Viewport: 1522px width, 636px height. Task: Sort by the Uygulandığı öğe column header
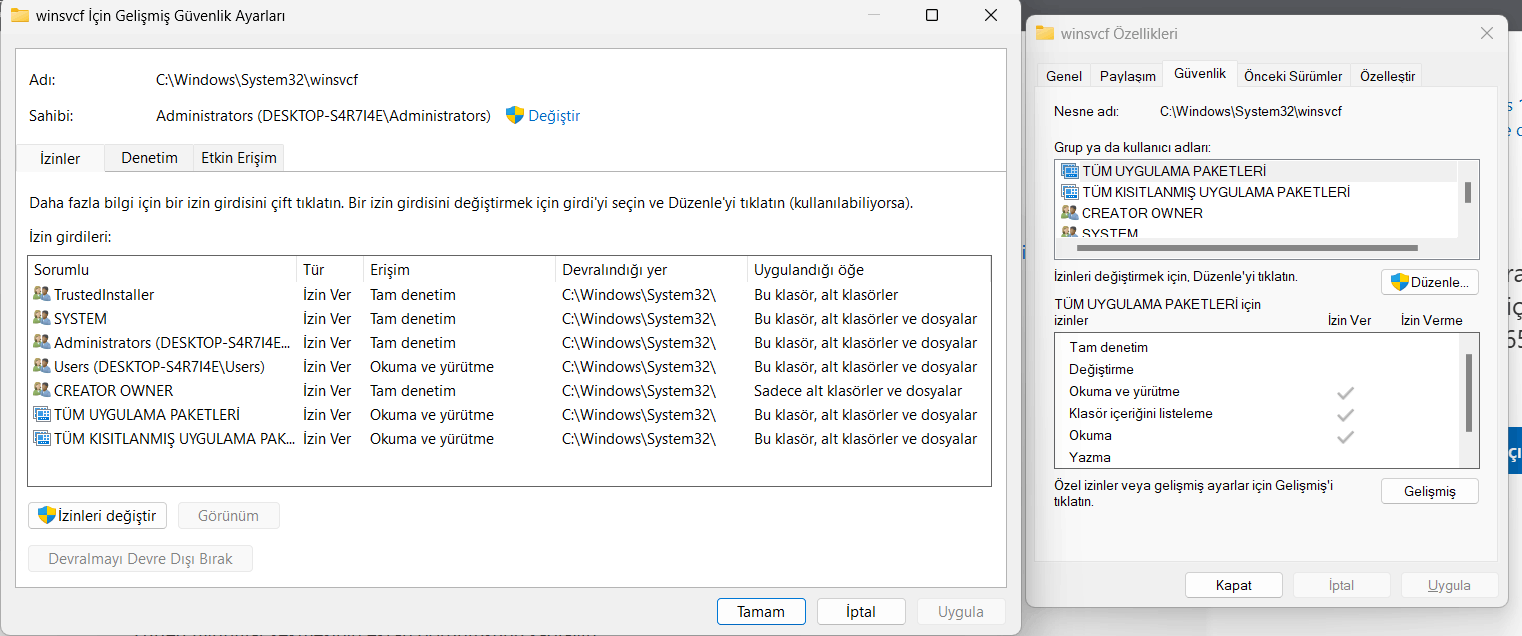(x=868, y=270)
